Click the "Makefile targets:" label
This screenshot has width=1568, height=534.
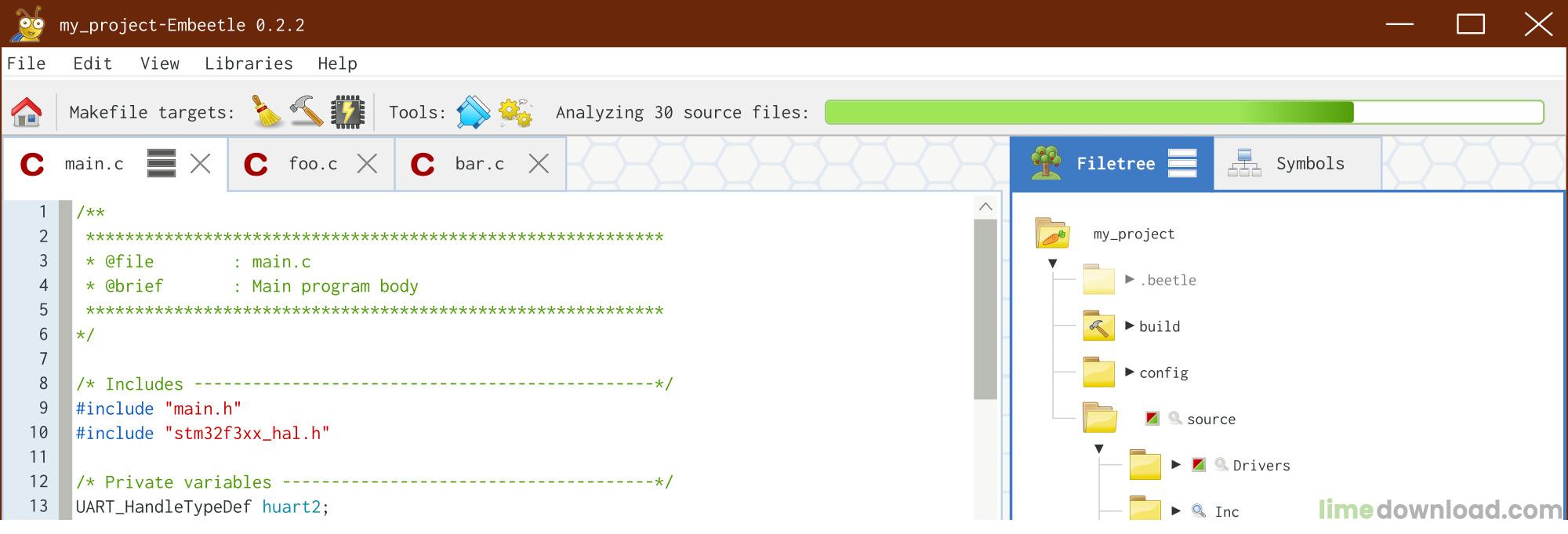click(x=152, y=112)
